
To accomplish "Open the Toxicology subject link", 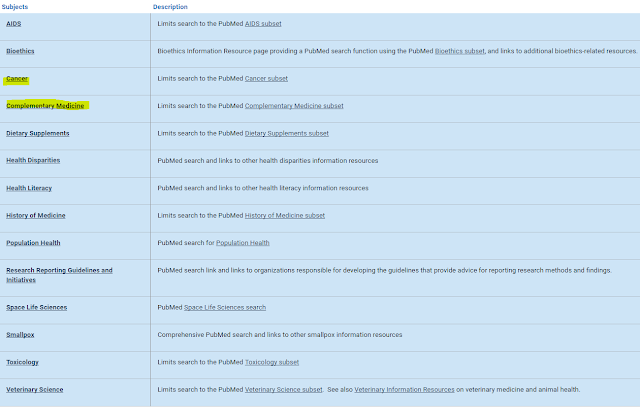I will (22, 362).
